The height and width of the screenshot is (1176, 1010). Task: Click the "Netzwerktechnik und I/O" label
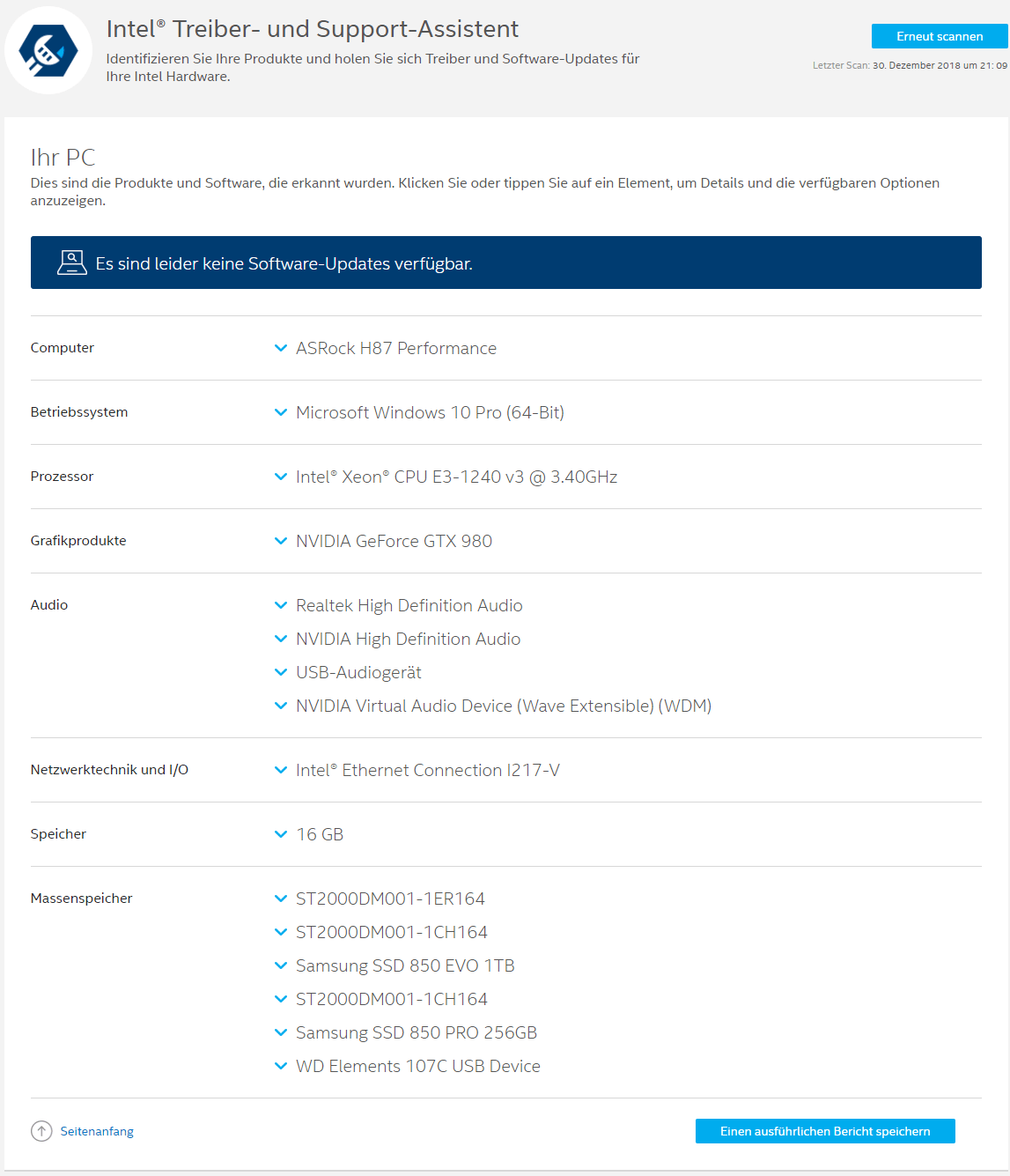click(x=109, y=770)
